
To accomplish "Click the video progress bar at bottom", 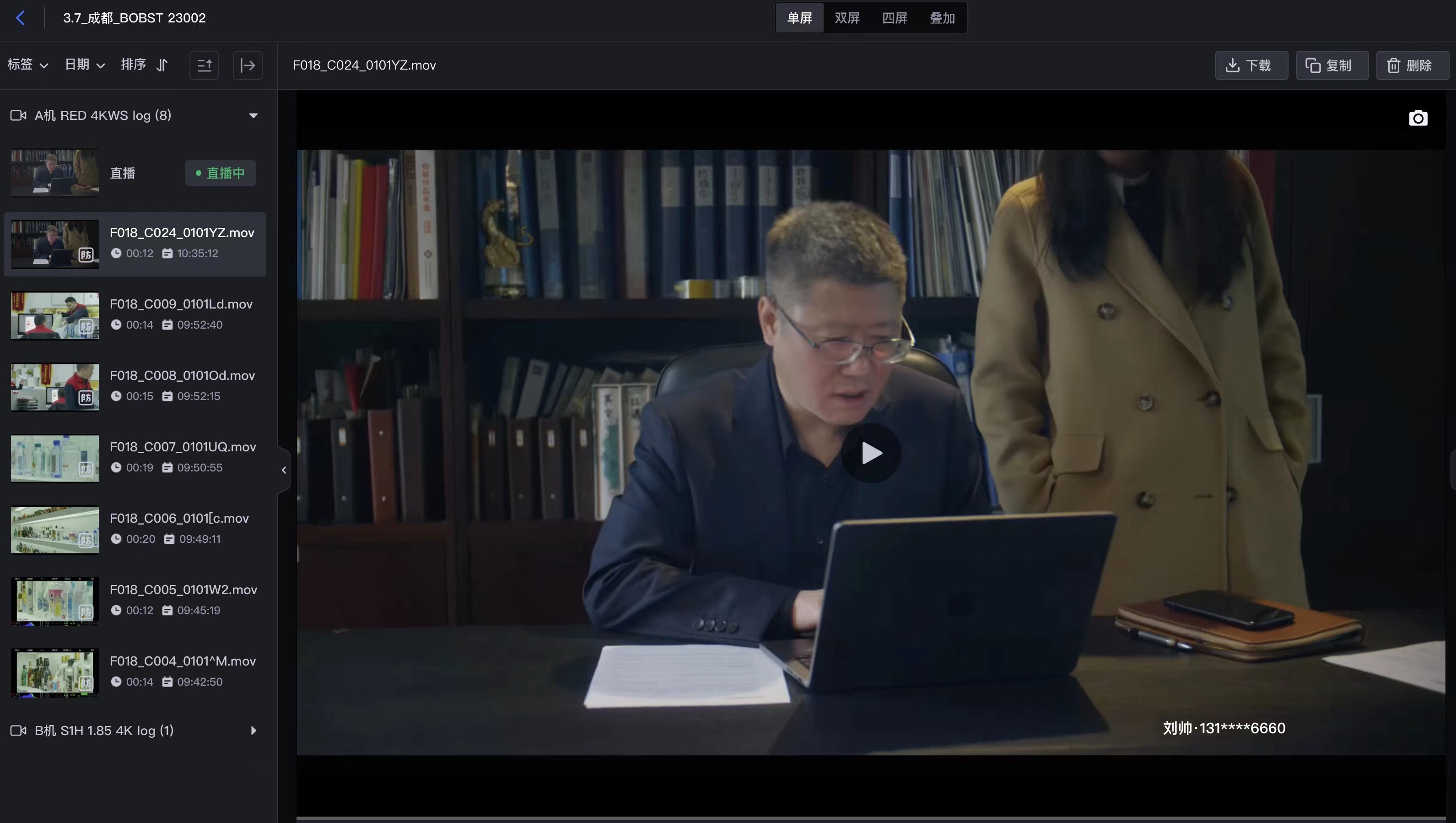I will tap(870, 818).
